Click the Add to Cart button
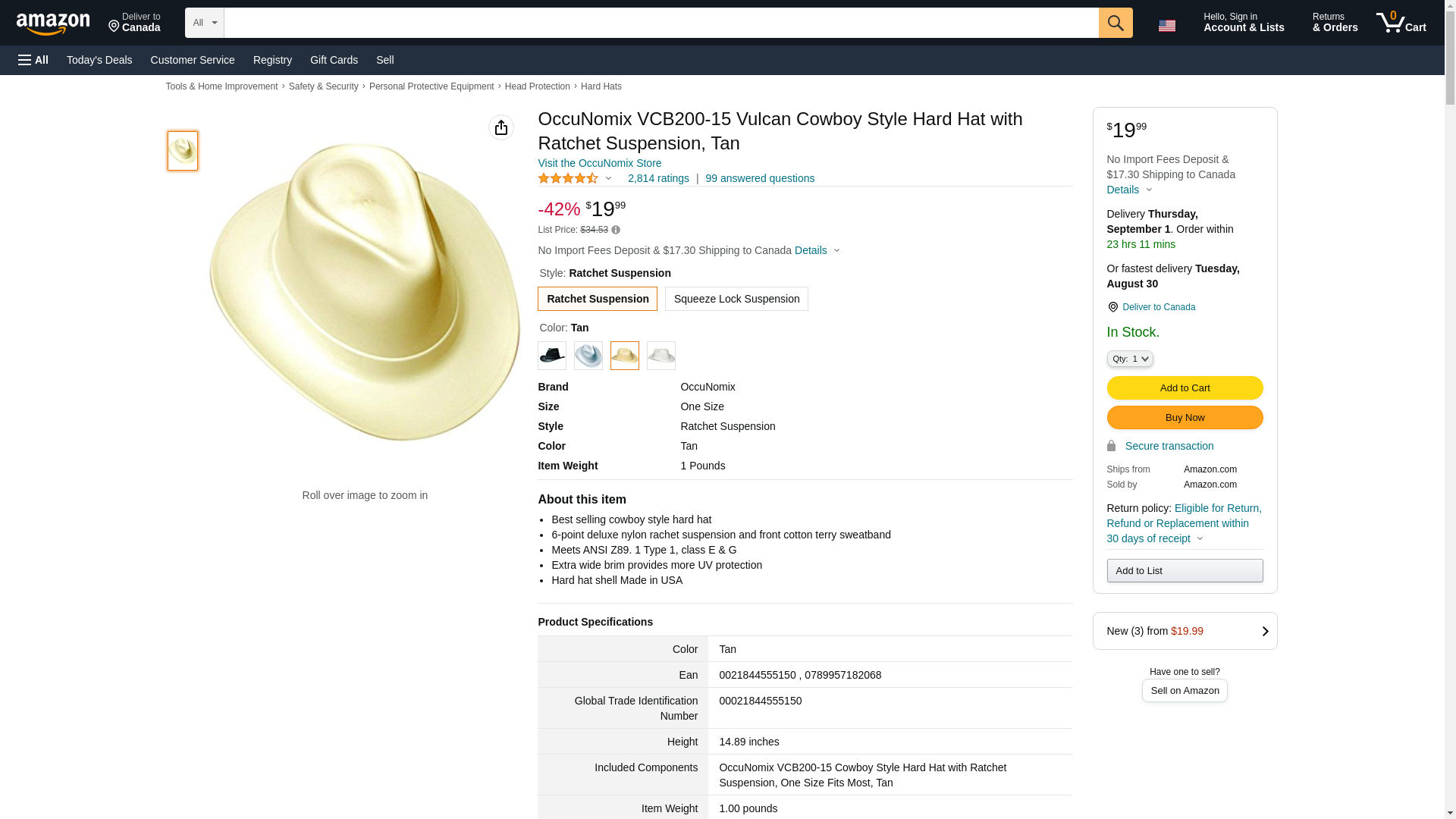 1185,388
